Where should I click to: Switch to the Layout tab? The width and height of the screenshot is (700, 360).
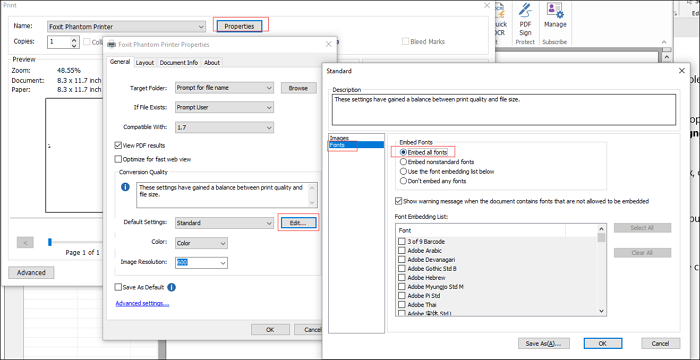click(x=145, y=63)
